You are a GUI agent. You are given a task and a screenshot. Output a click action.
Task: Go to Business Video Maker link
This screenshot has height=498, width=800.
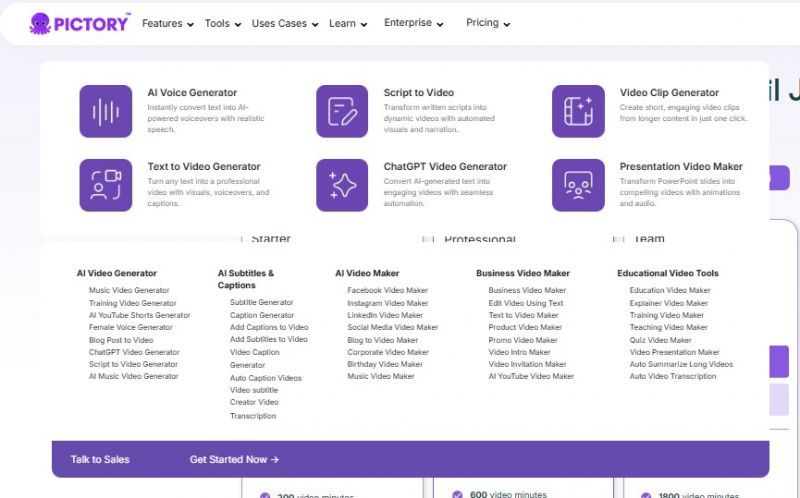coord(527,290)
